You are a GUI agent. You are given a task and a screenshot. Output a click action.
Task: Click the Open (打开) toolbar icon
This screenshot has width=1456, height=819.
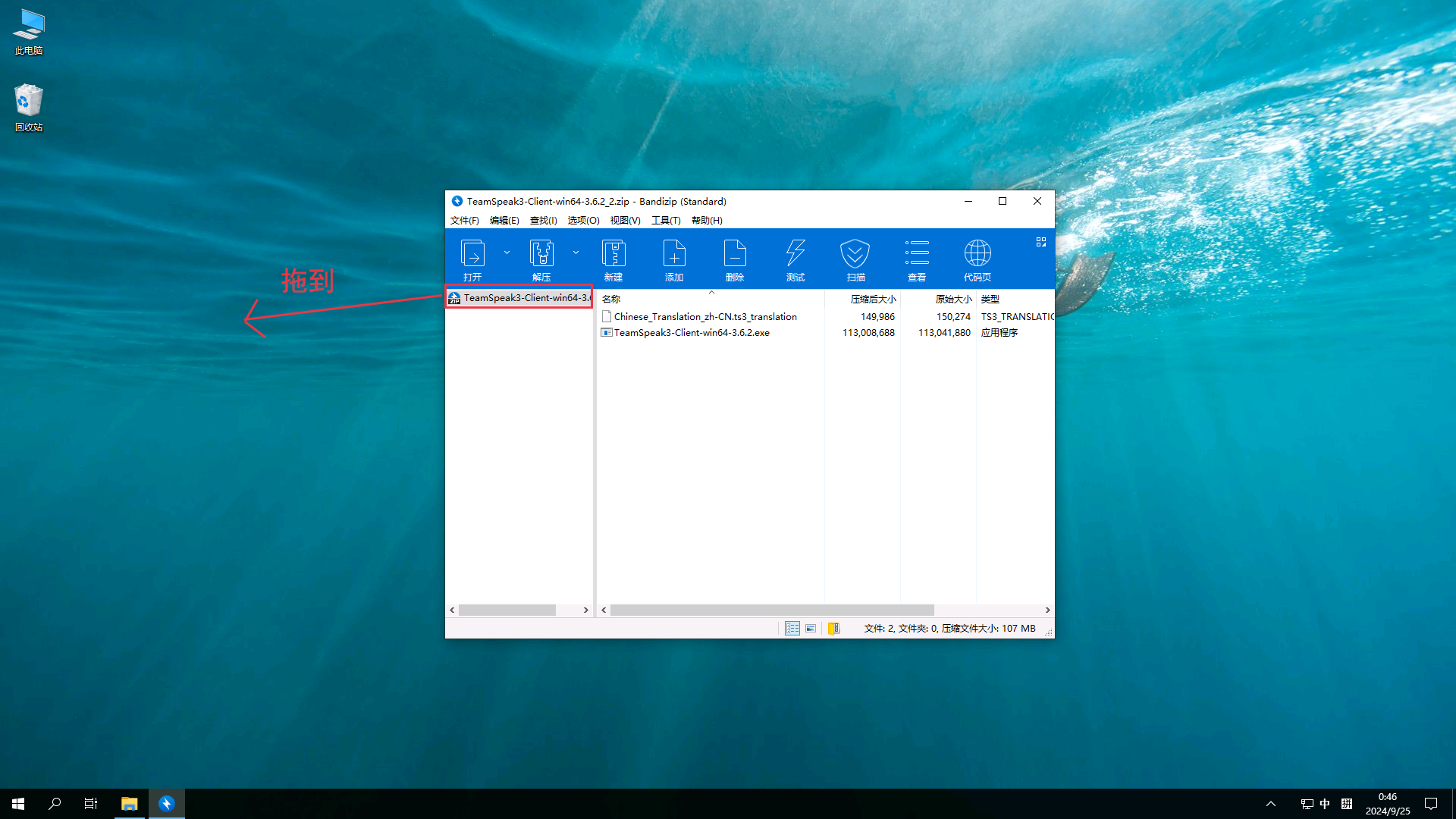coord(472,259)
